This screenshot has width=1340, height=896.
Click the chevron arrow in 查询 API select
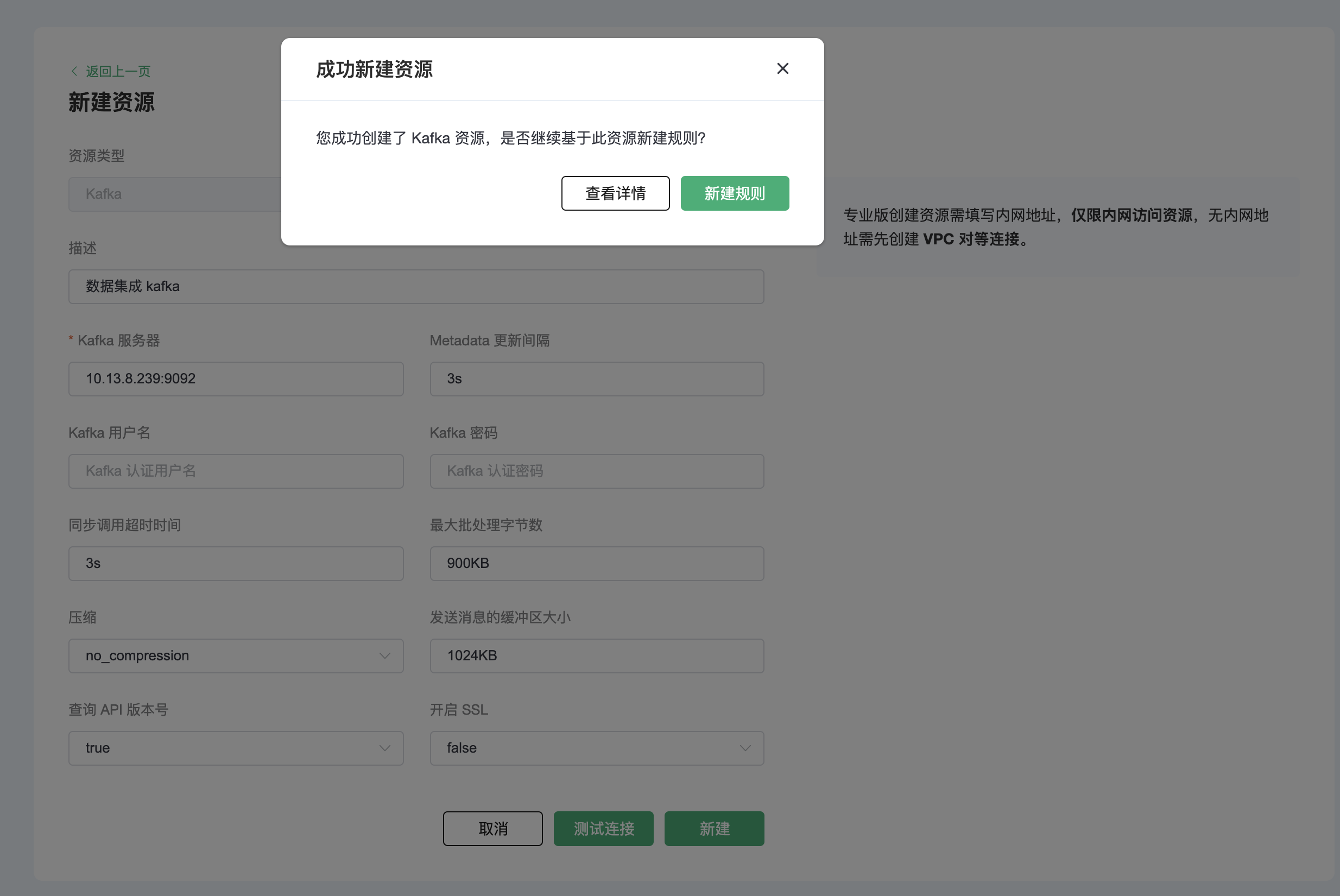[384, 748]
